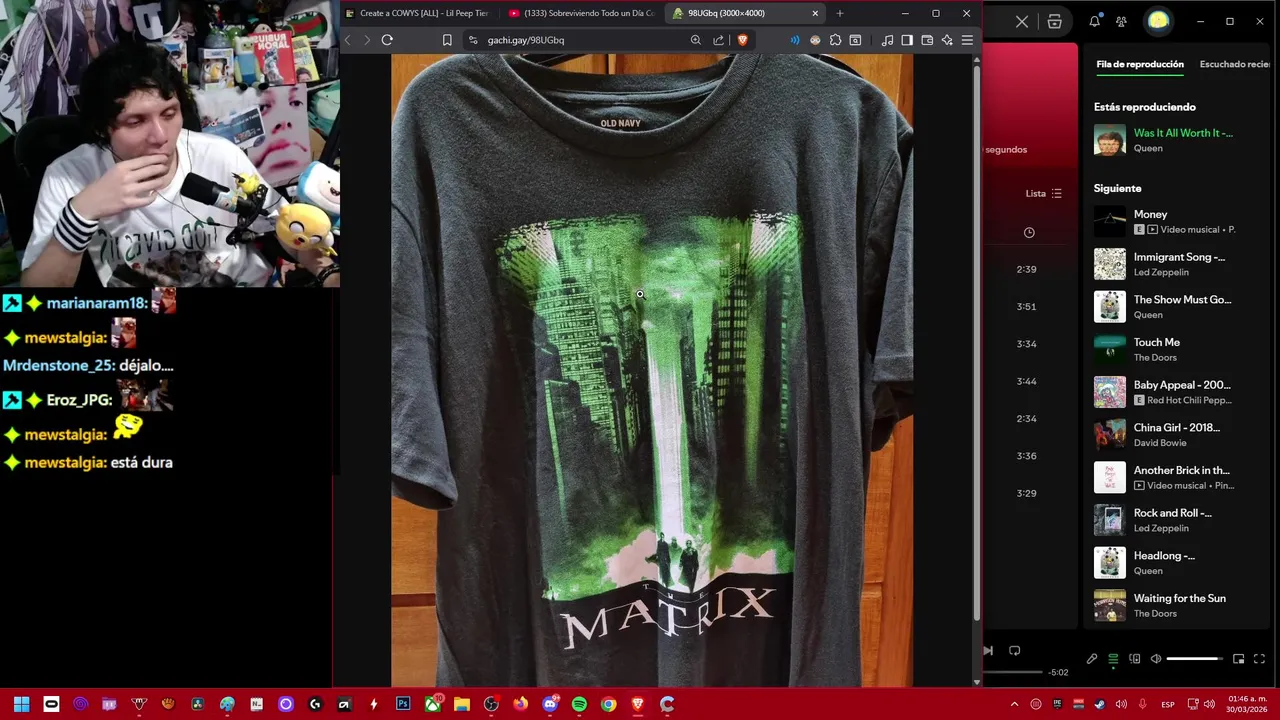Show hidden system tray icons
The width and height of the screenshot is (1280, 720).
[1014, 704]
